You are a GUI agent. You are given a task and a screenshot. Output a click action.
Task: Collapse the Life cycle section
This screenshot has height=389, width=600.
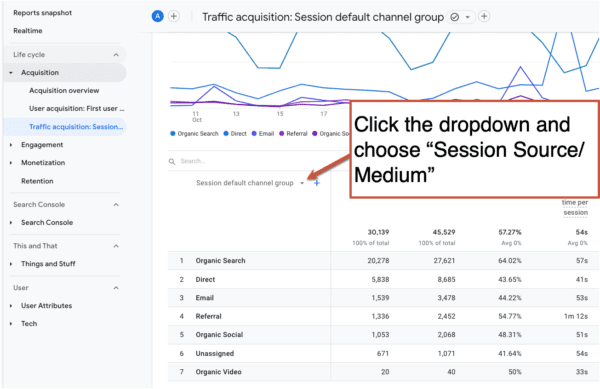116,55
